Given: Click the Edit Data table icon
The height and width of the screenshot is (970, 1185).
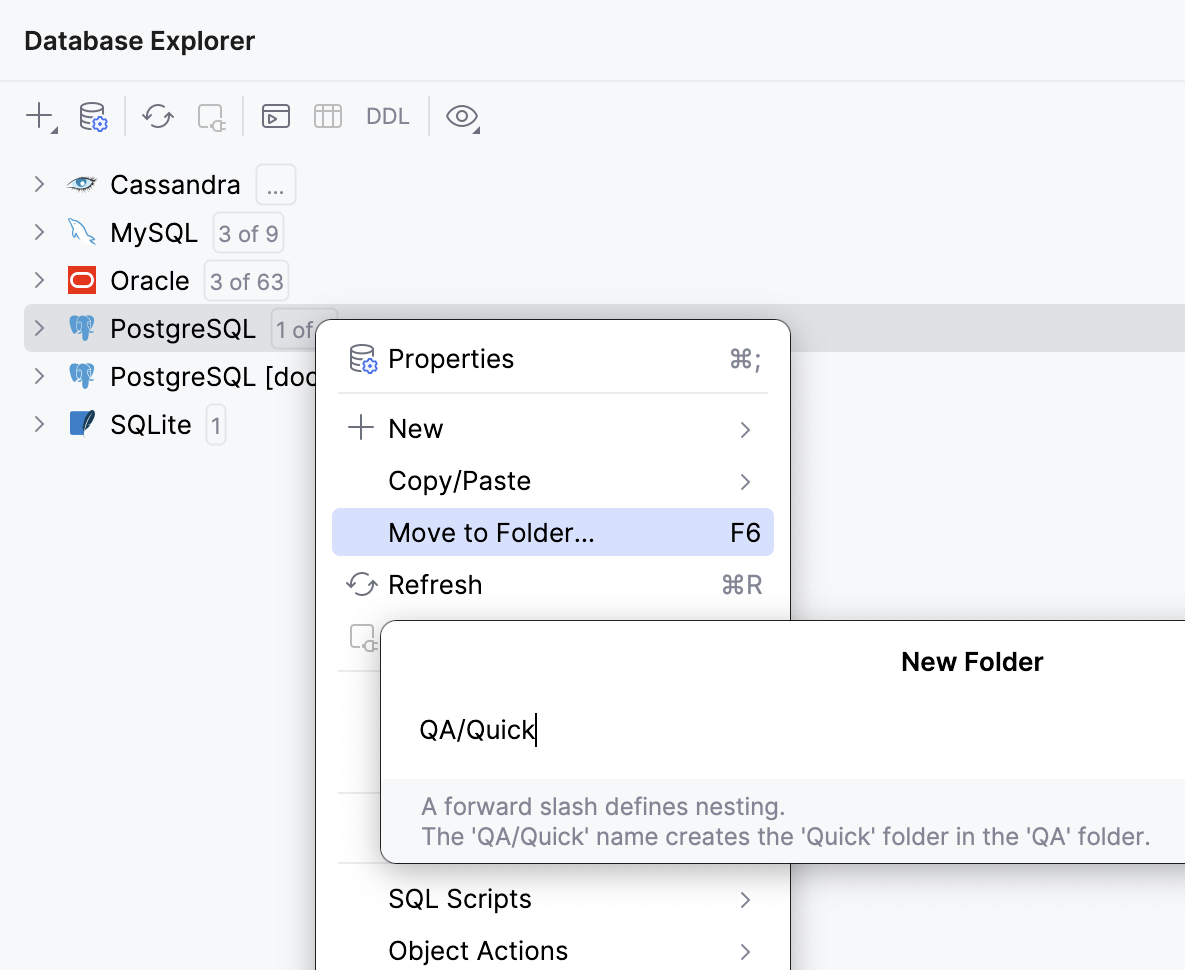Looking at the screenshot, I should point(328,116).
